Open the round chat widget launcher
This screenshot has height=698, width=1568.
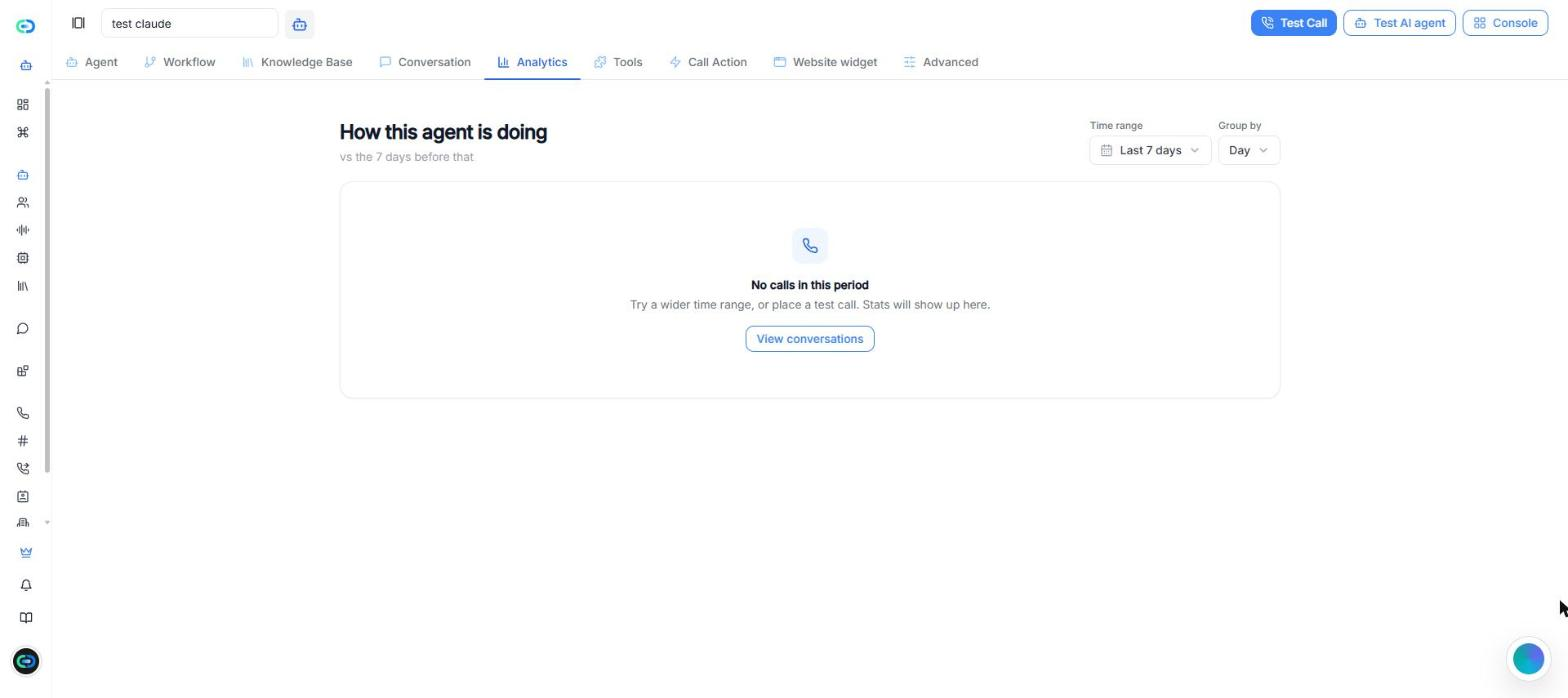pos(1528,659)
